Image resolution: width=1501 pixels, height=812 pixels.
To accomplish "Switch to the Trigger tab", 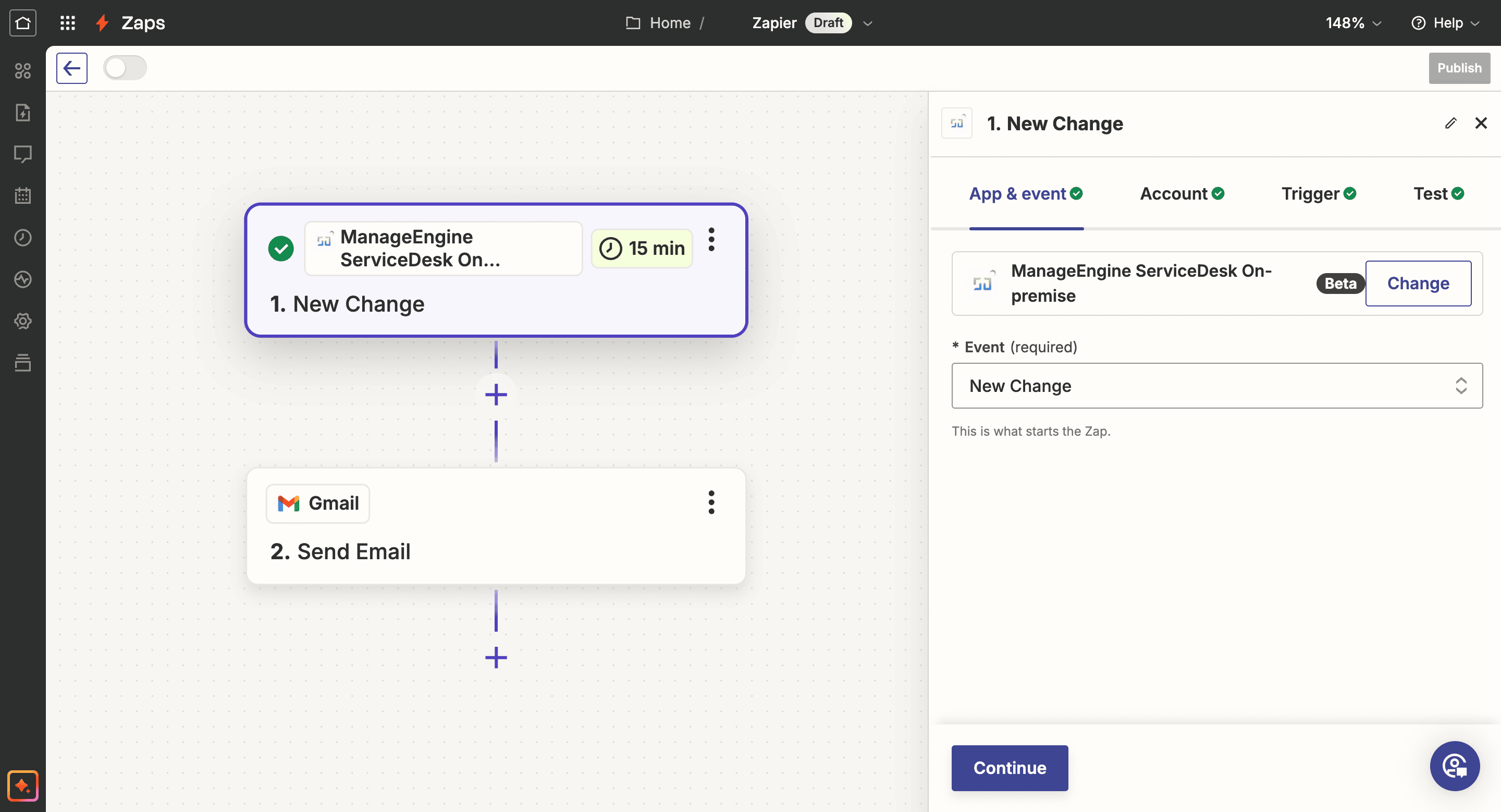I will coord(1319,193).
